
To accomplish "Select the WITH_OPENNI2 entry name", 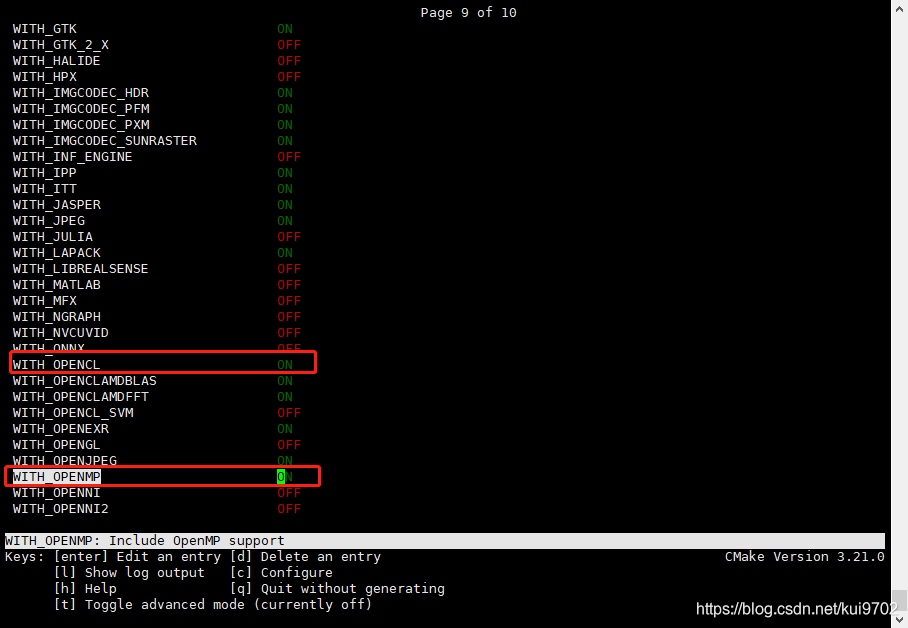I will [x=61, y=509].
